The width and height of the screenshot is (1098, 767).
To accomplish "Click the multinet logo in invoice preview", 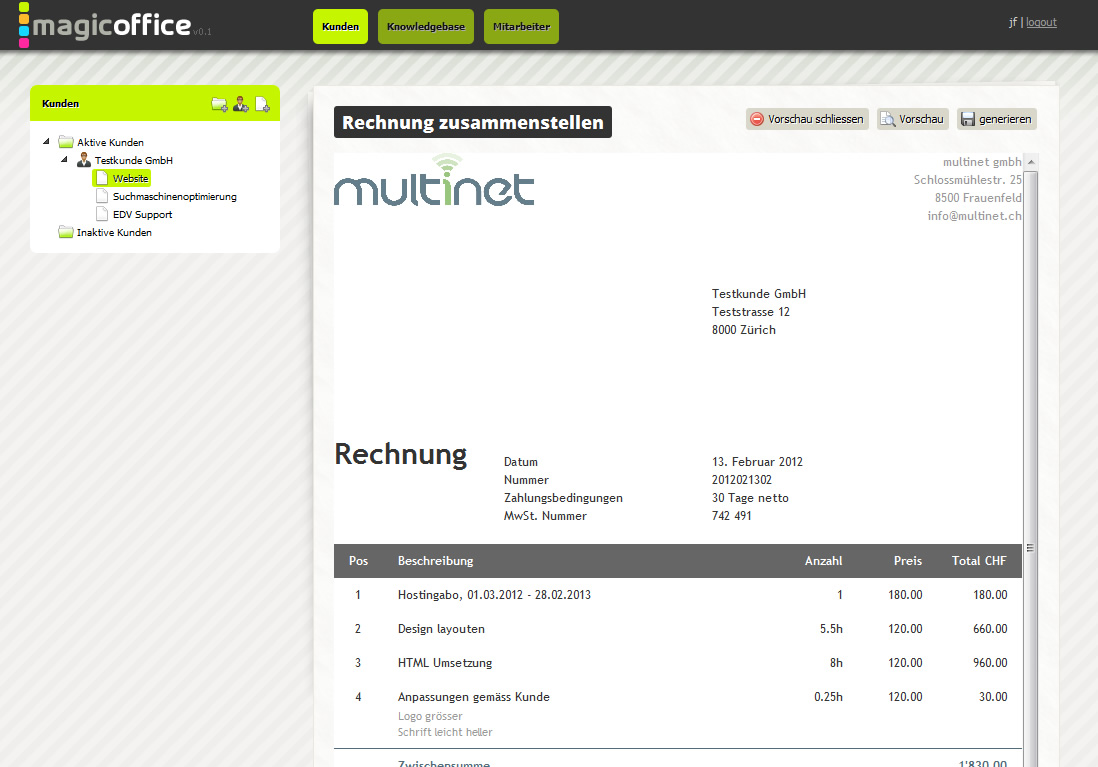I will click(x=434, y=182).
